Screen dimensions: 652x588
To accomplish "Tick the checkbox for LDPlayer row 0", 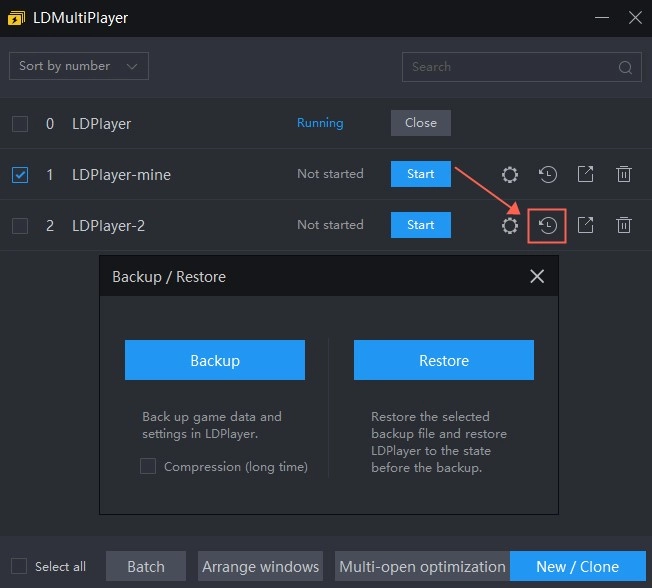I will click(20, 124).
